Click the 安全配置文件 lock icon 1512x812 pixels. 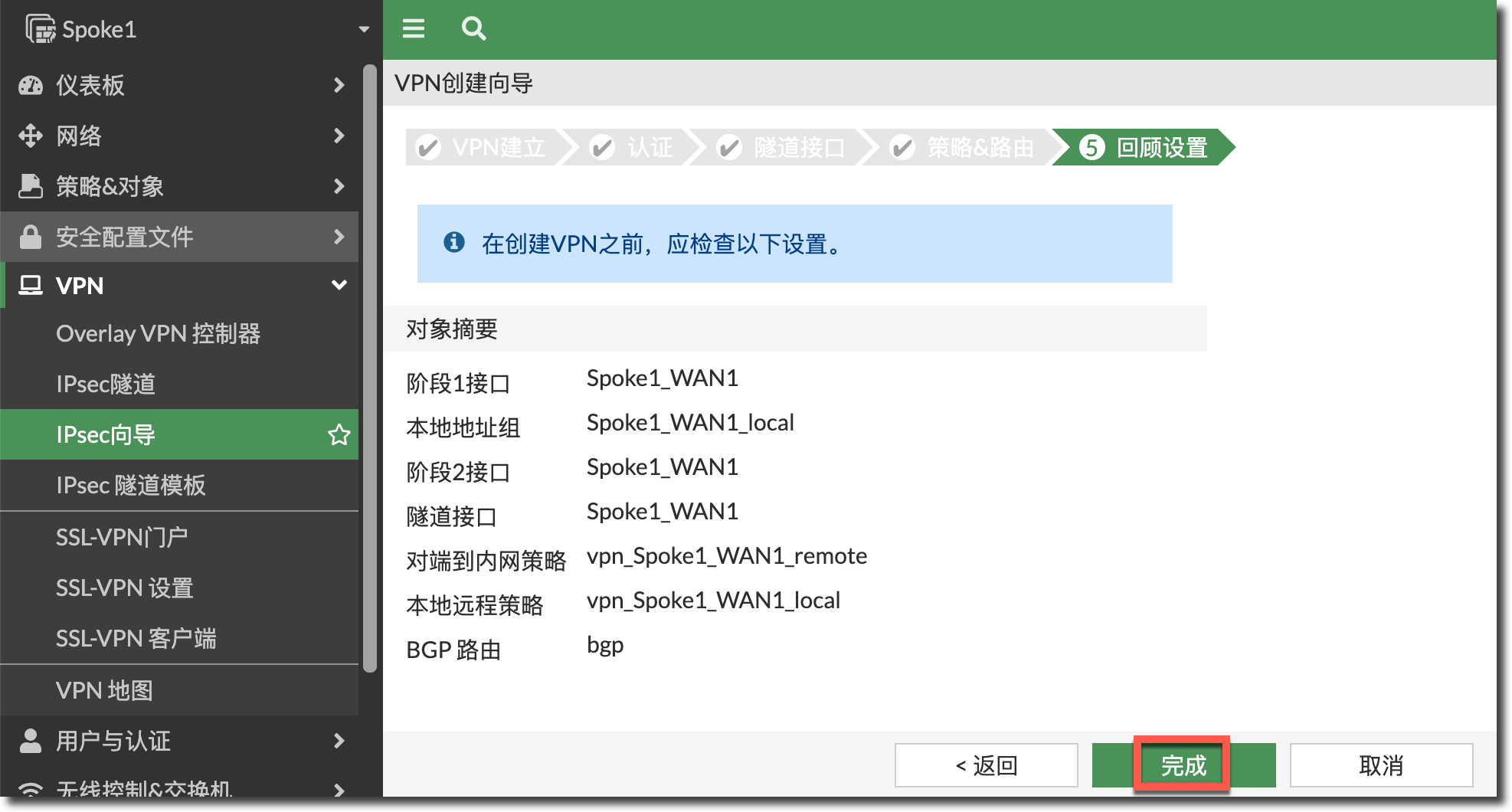click(31, 237)
